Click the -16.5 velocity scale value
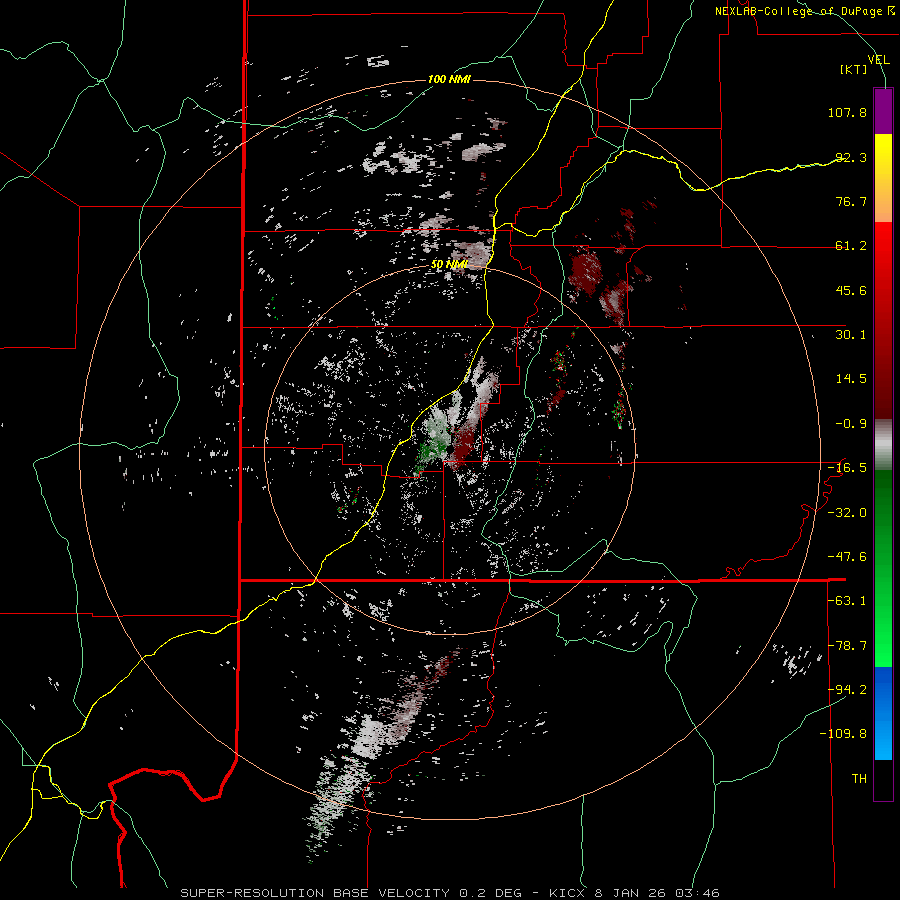Screen dimensions: 900x900 coord(847,468)
